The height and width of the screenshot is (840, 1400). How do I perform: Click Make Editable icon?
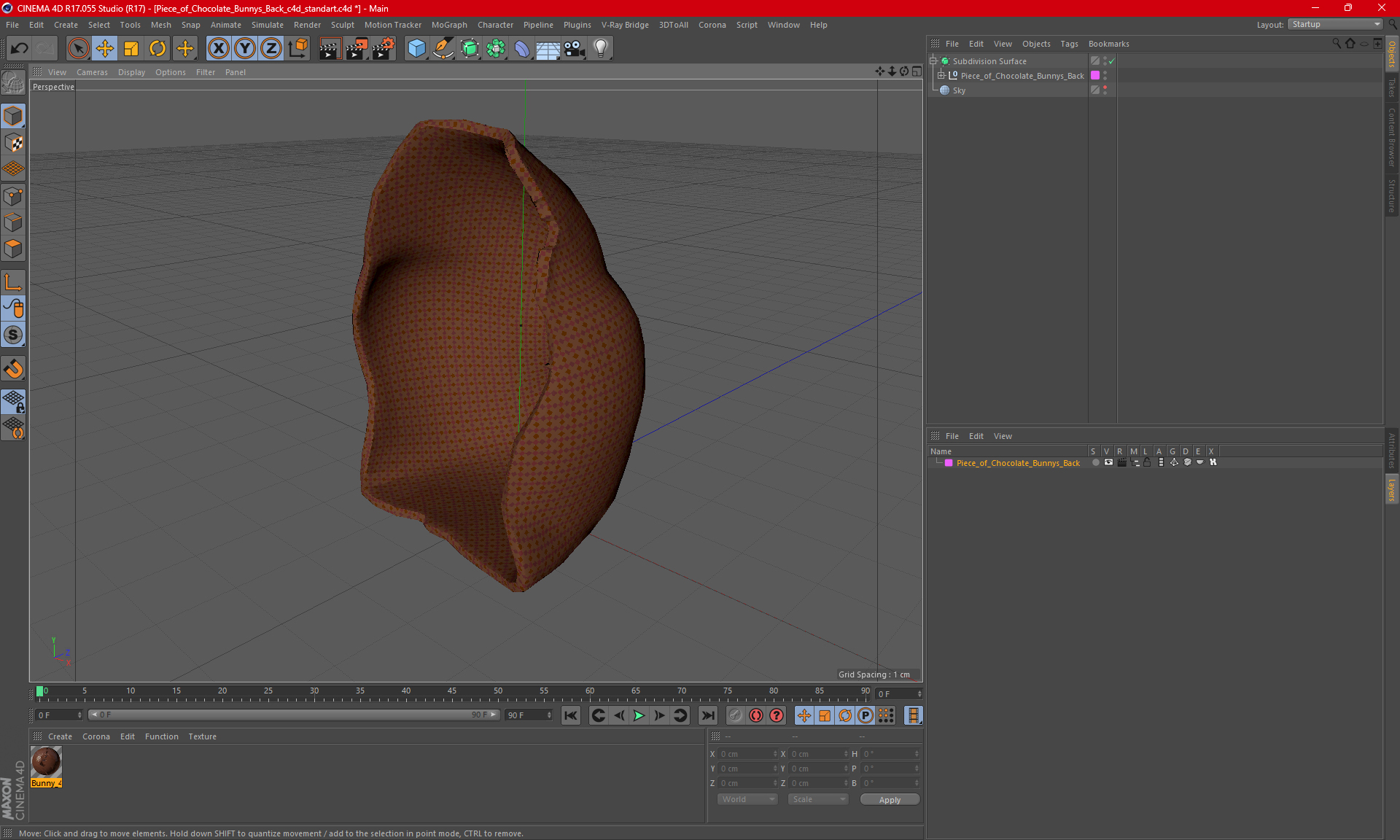[13, 83]
